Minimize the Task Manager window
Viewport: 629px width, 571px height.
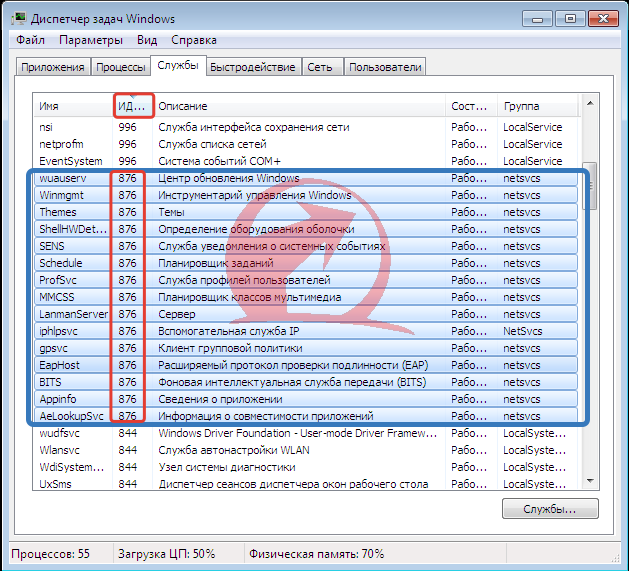tap(538, 19)
